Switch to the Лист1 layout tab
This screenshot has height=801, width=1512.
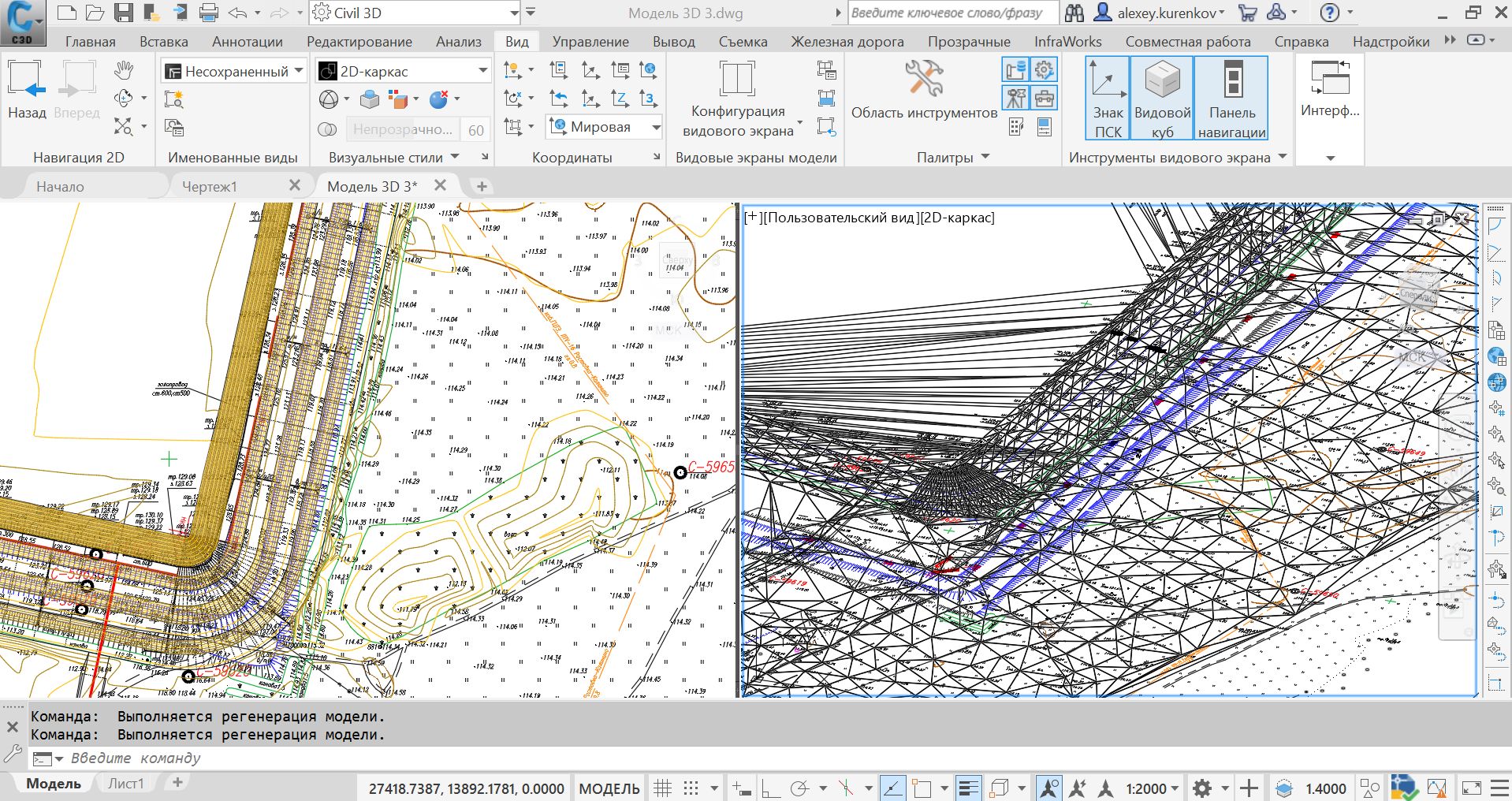coord(126,783)
